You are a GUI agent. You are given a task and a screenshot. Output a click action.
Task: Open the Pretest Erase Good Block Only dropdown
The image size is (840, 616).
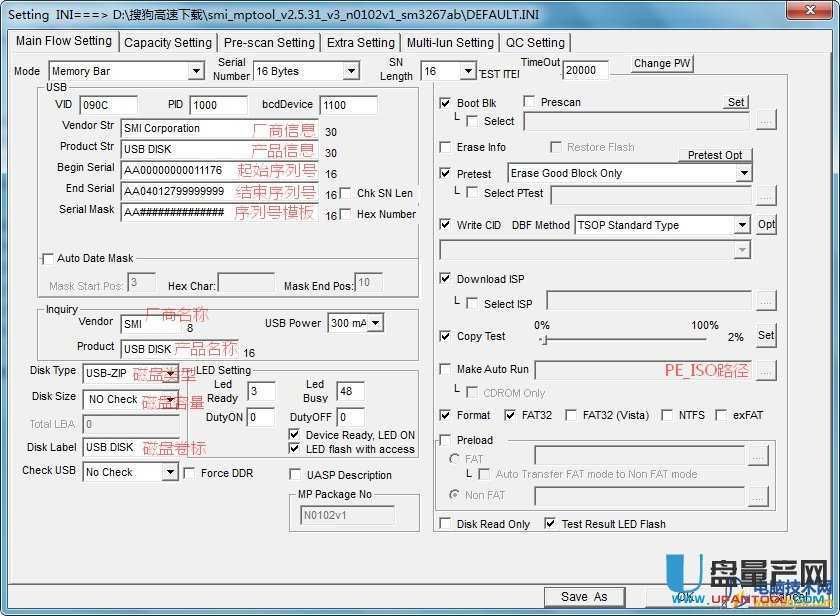coord(743,173)
